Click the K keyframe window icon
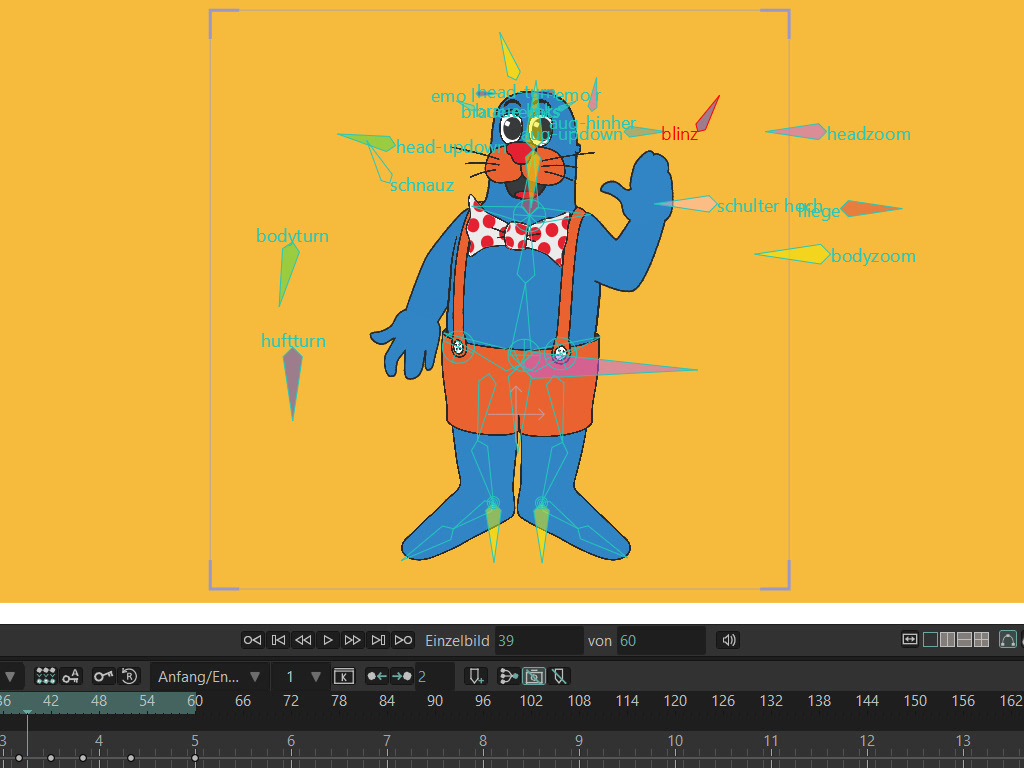 coord(344,677)
